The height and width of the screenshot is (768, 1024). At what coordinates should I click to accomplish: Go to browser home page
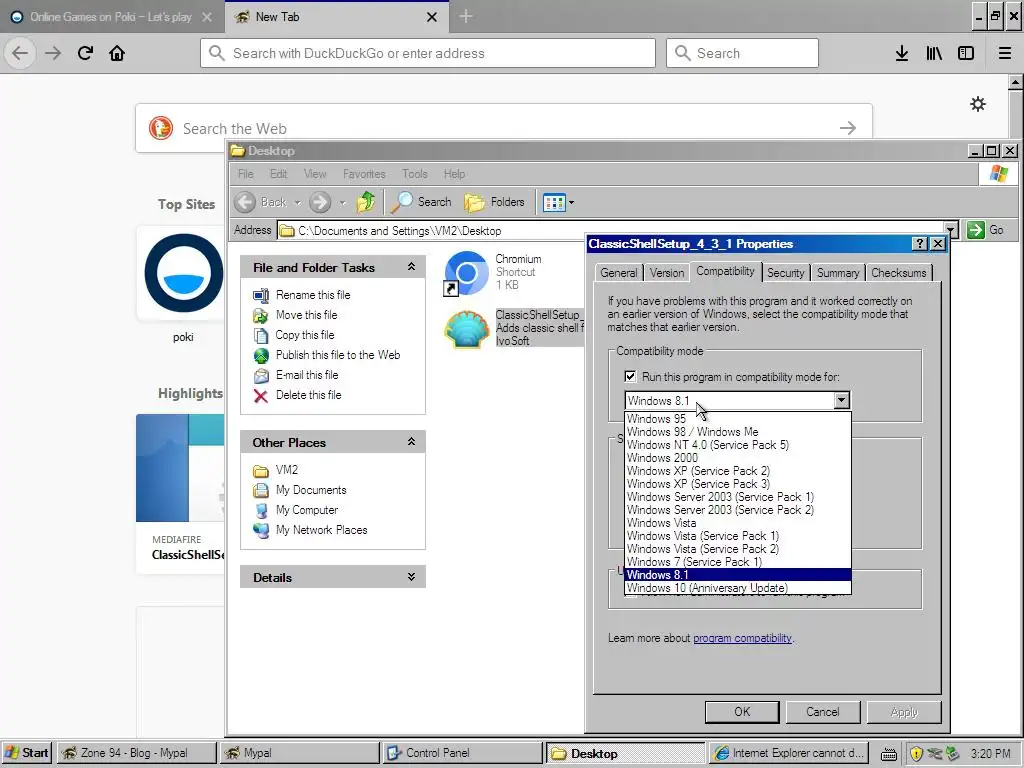coord(117,53)
